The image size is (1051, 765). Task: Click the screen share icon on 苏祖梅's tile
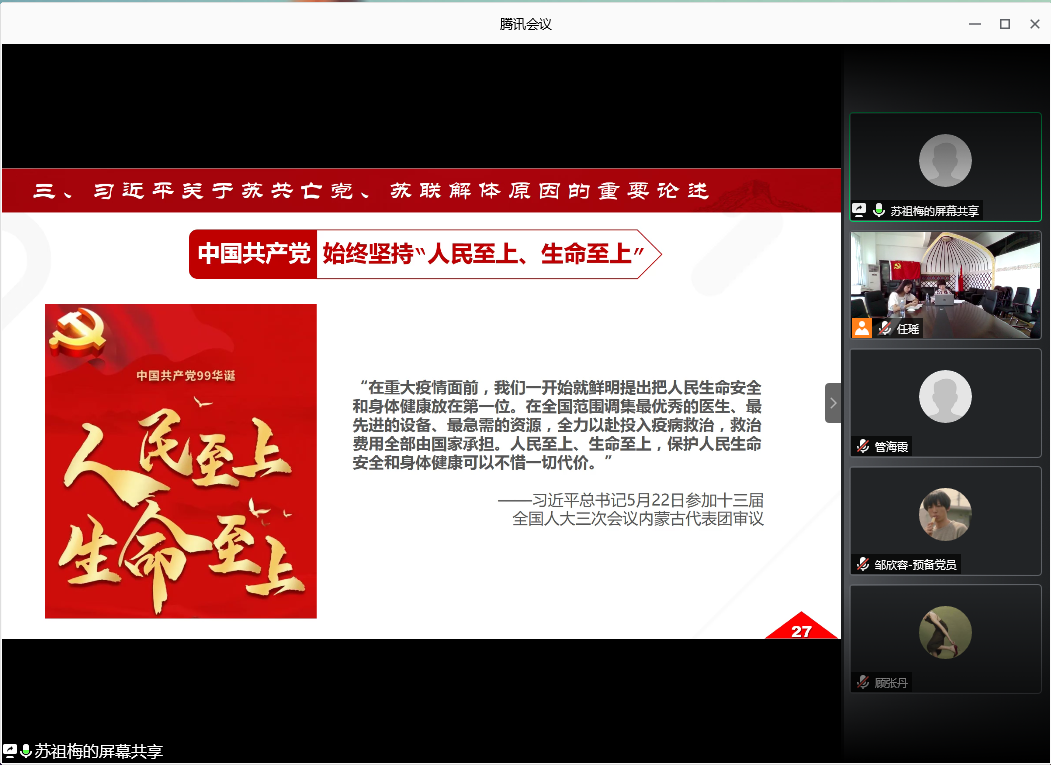pyautogui.click(x=859, y=210)
